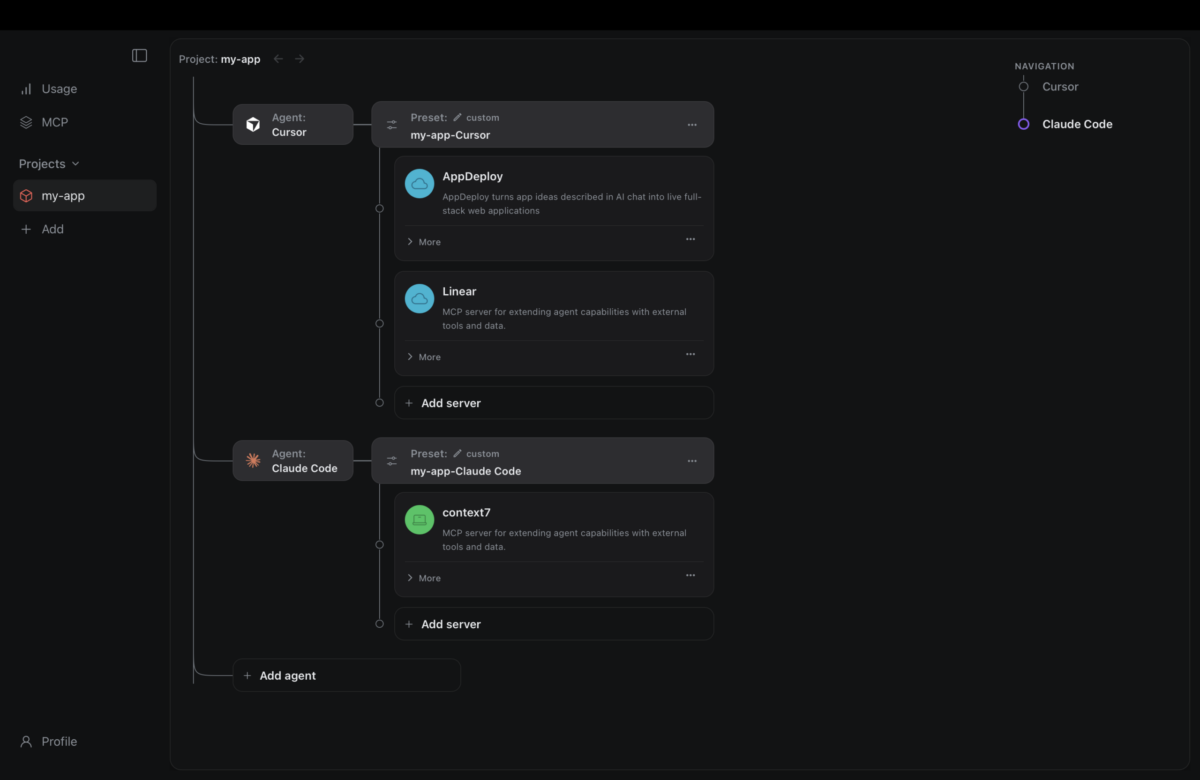1200x780 pixels.
Task: Click the "AppDeploy" server title
Action: tap(473, 177)
